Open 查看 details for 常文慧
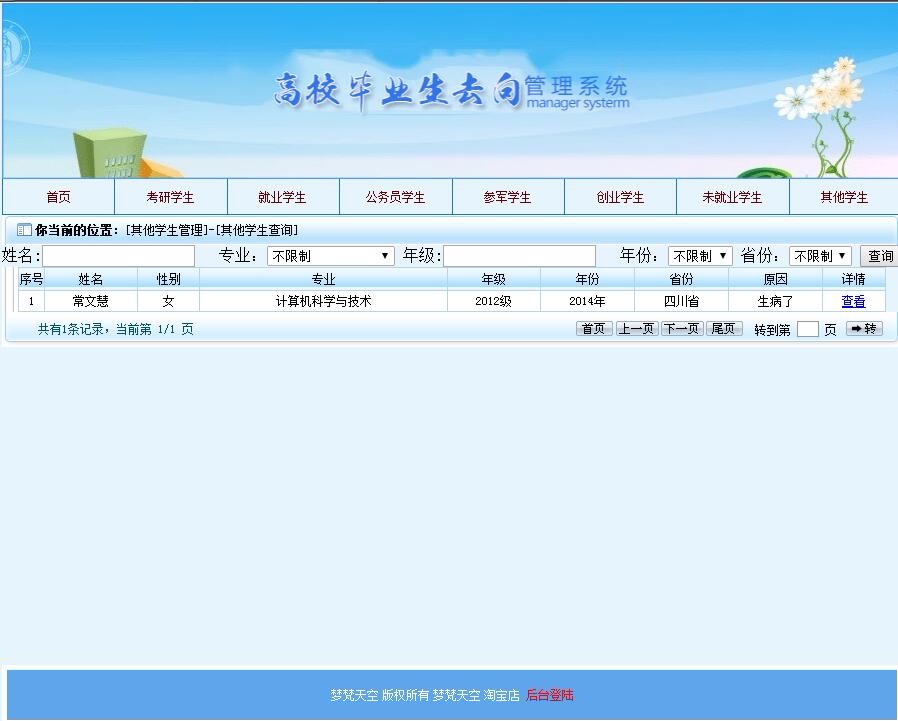 pos(853,301)
